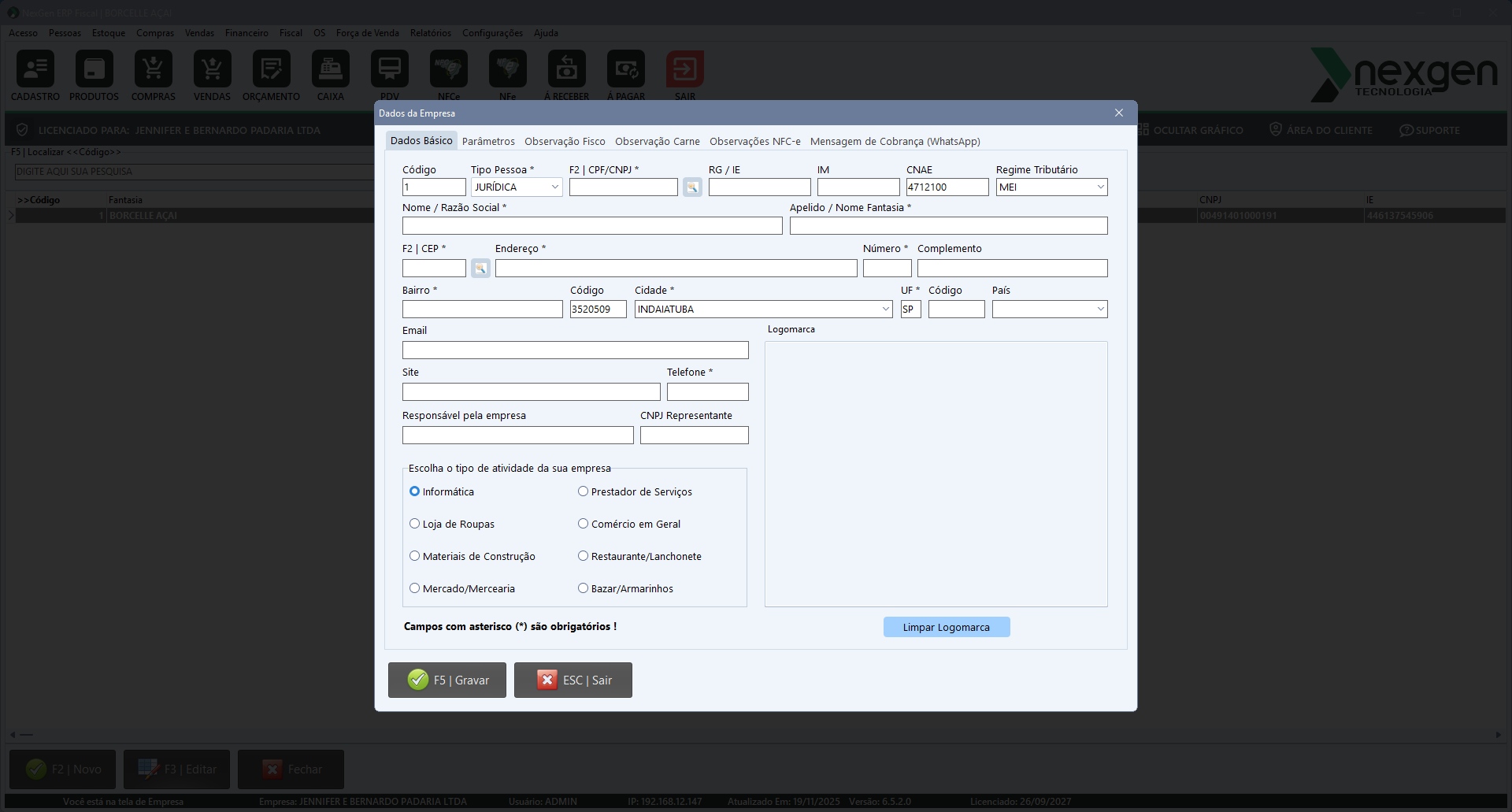
Task: Click the CAIXA cash register icon
Action: click(x=331, y=70)
